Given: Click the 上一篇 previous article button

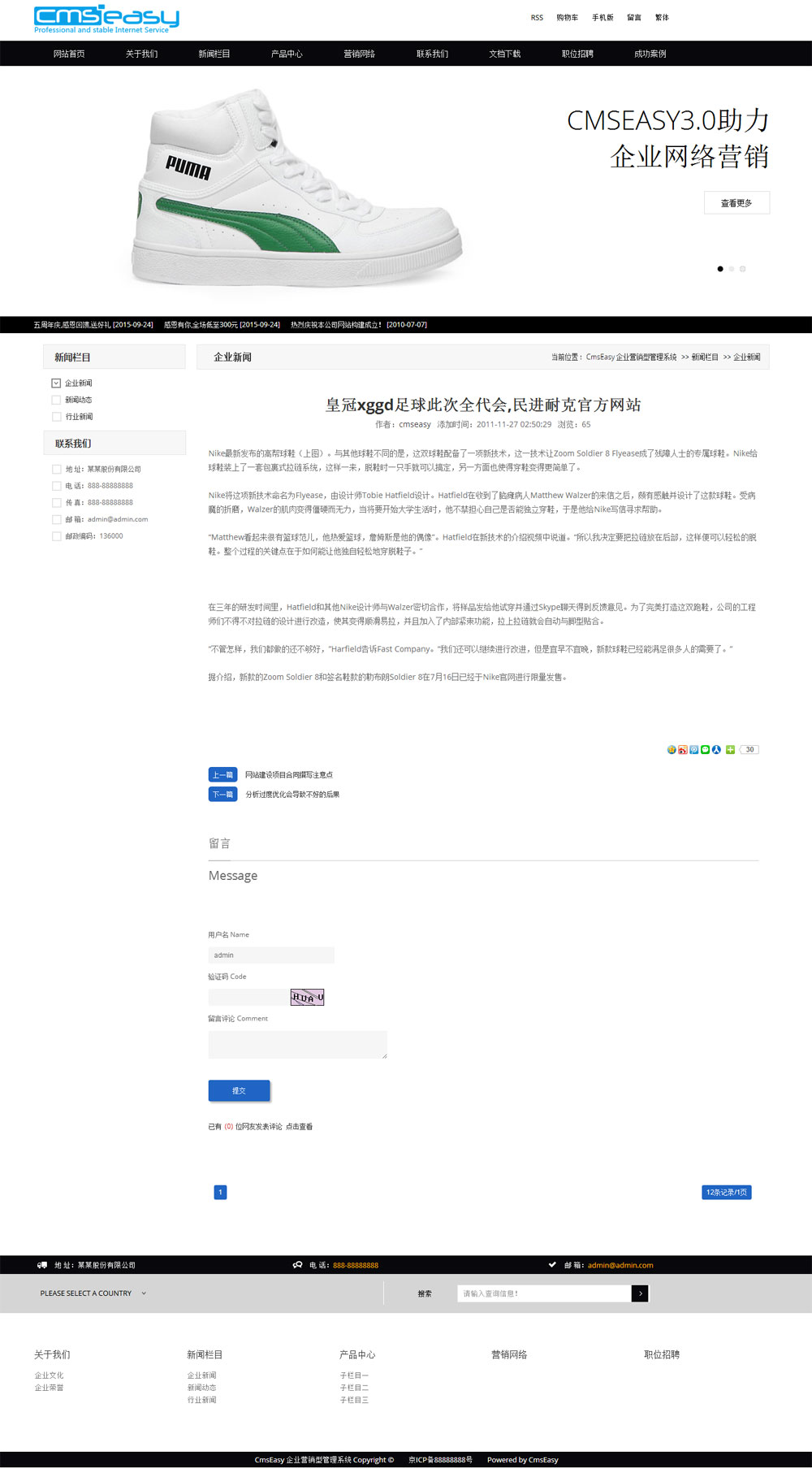Looking at the screenshot, I should pos(222,774).
